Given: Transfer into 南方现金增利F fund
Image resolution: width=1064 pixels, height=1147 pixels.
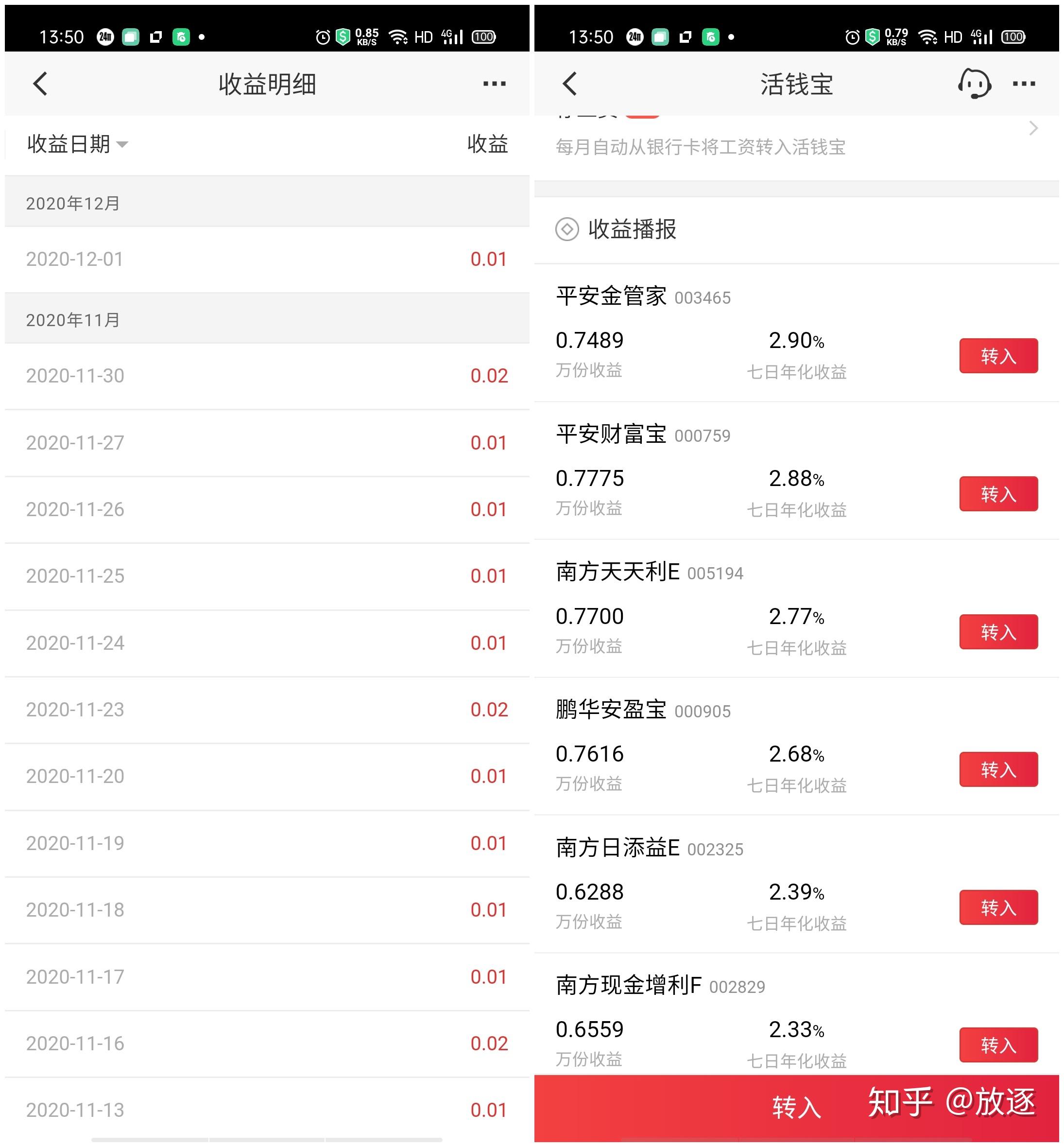Looking at the screenshot, I should click(998, 1044).
